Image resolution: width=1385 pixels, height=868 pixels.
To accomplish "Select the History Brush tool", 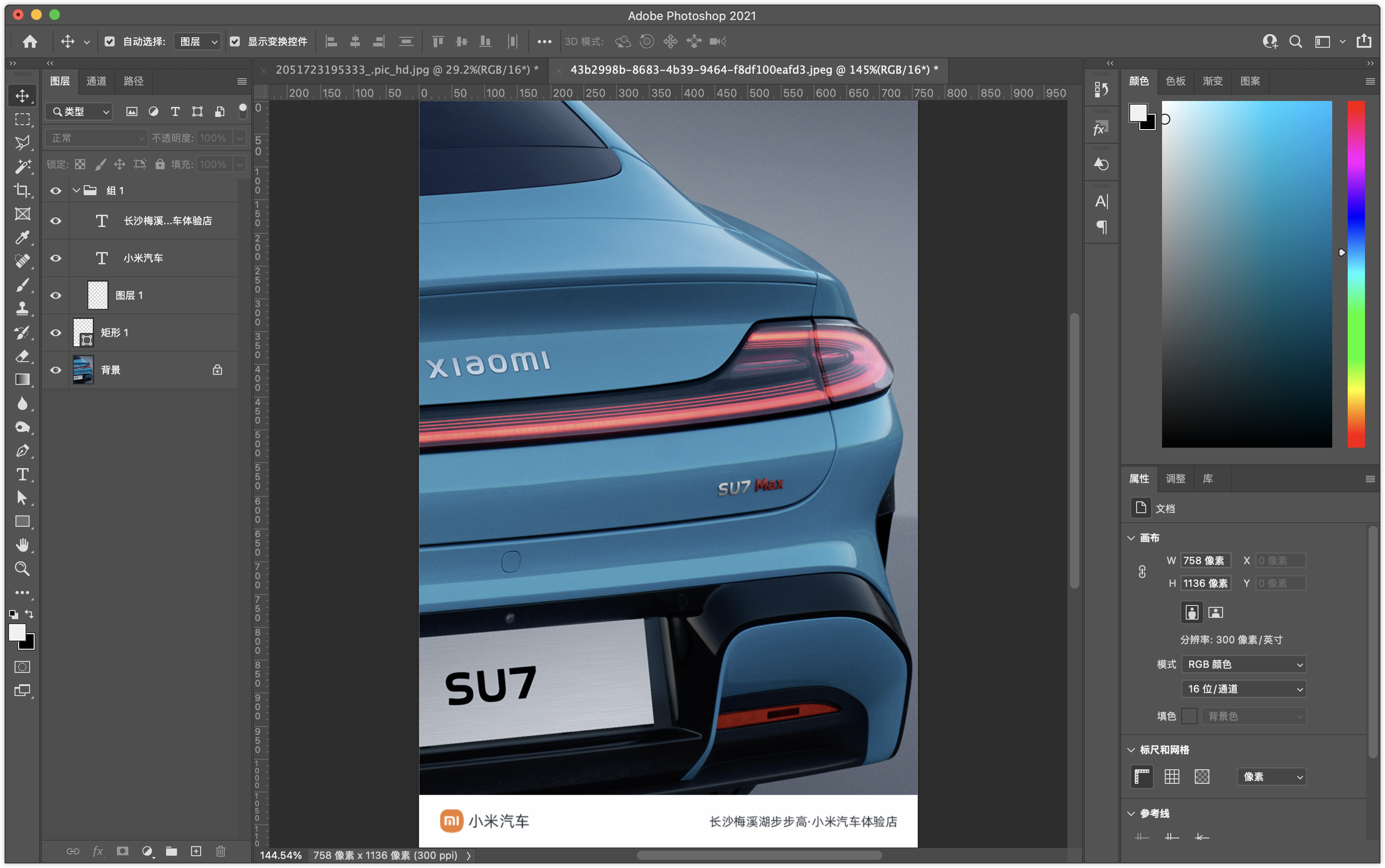I will pos(22,333).
